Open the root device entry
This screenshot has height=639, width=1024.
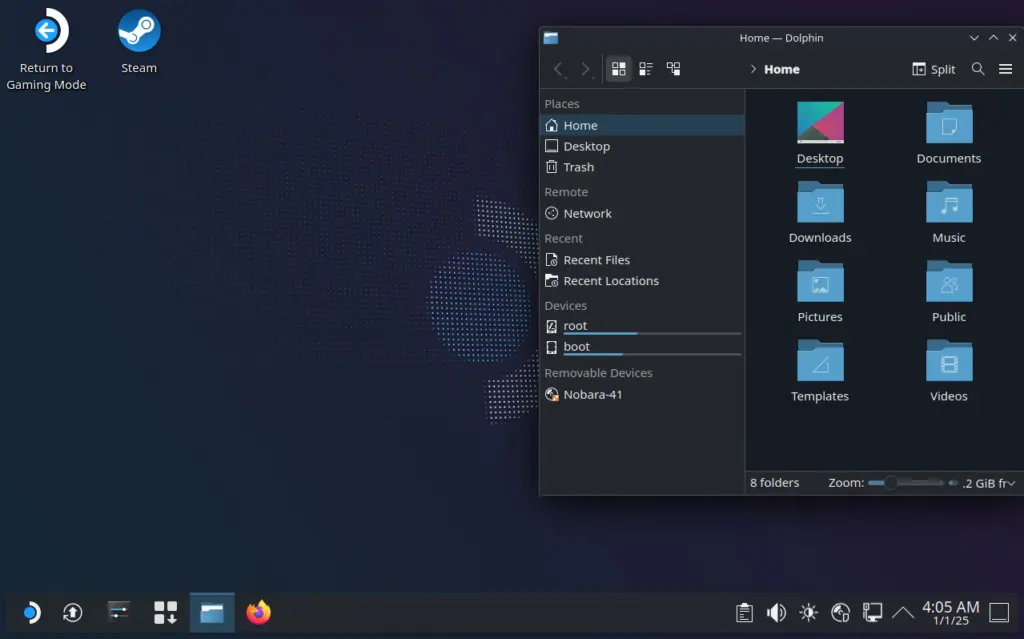(575, 326)
